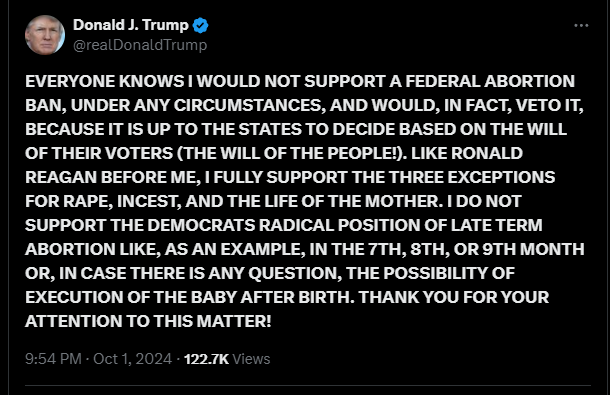Click the Oct 1, 2024 date

132,359
